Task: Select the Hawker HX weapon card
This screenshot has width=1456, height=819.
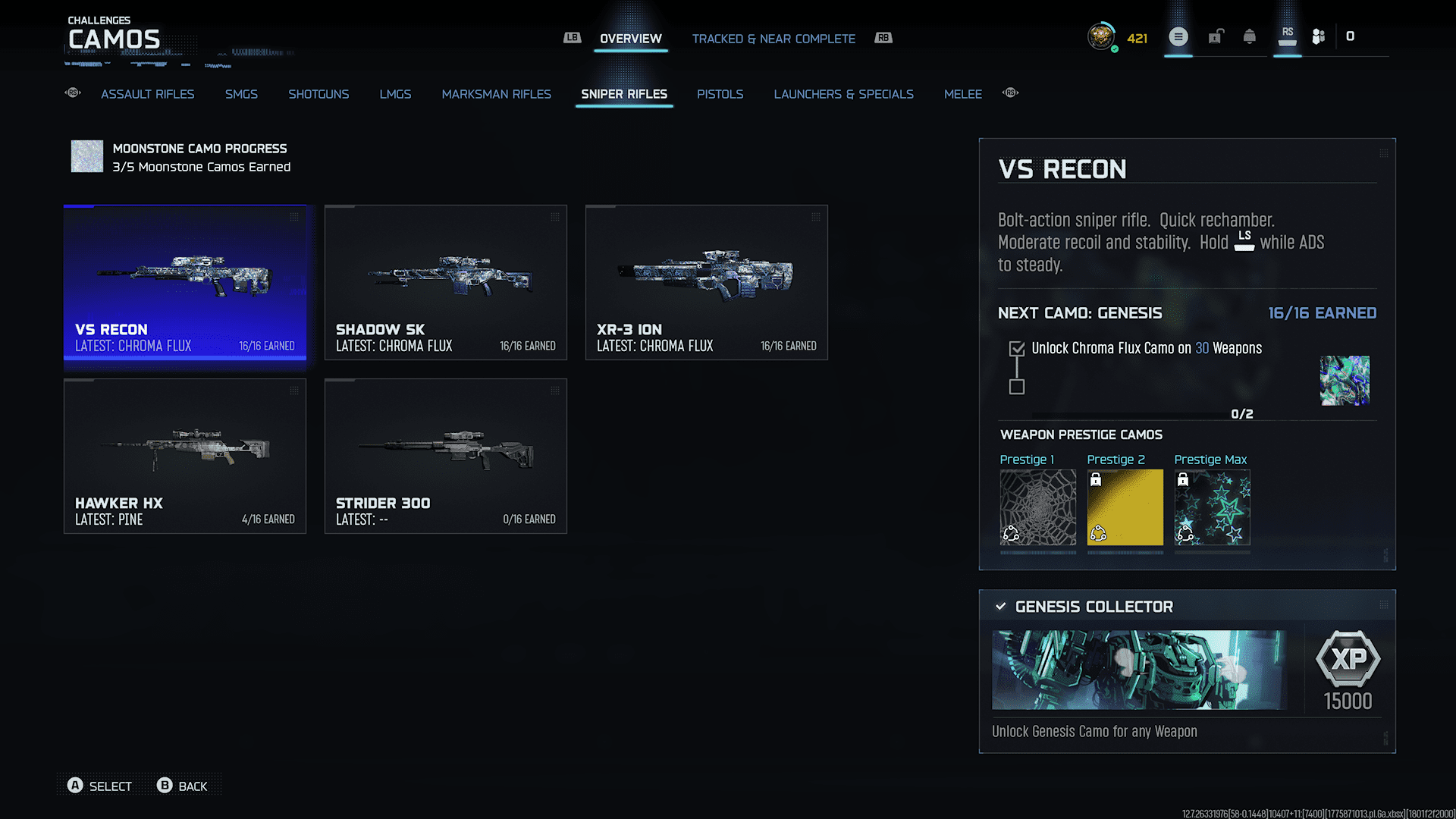Action: tap(185, 457)
